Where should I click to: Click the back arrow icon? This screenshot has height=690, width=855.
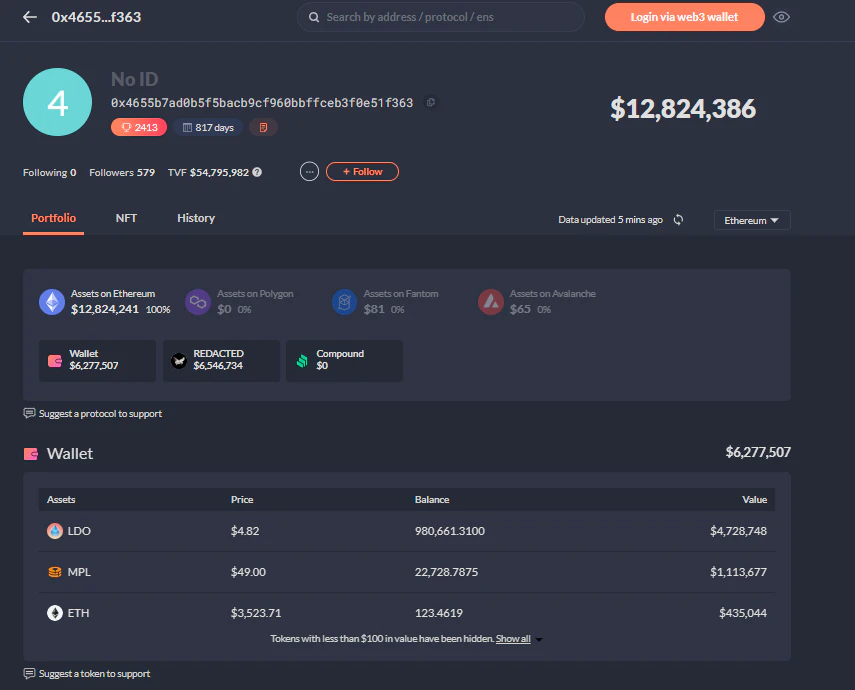point(30,17)
